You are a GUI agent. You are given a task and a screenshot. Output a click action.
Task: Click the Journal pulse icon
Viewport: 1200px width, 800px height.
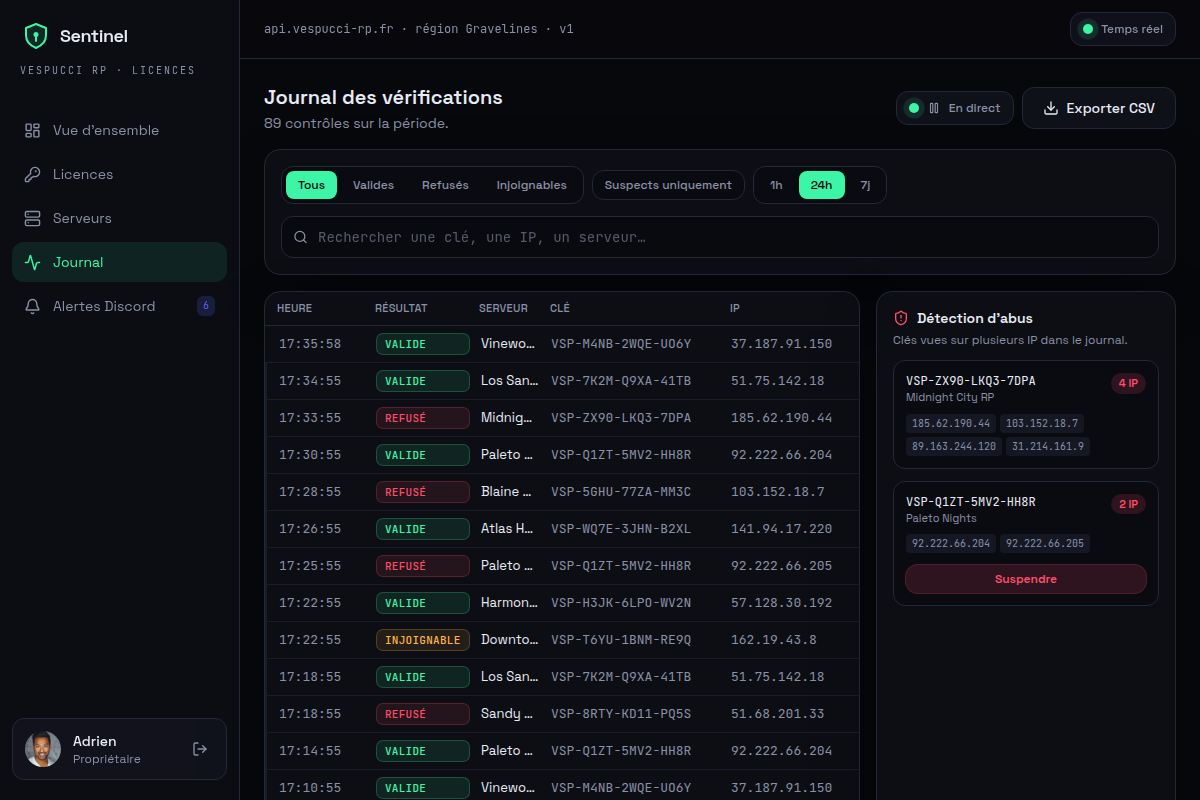click(x=32, y=262)
